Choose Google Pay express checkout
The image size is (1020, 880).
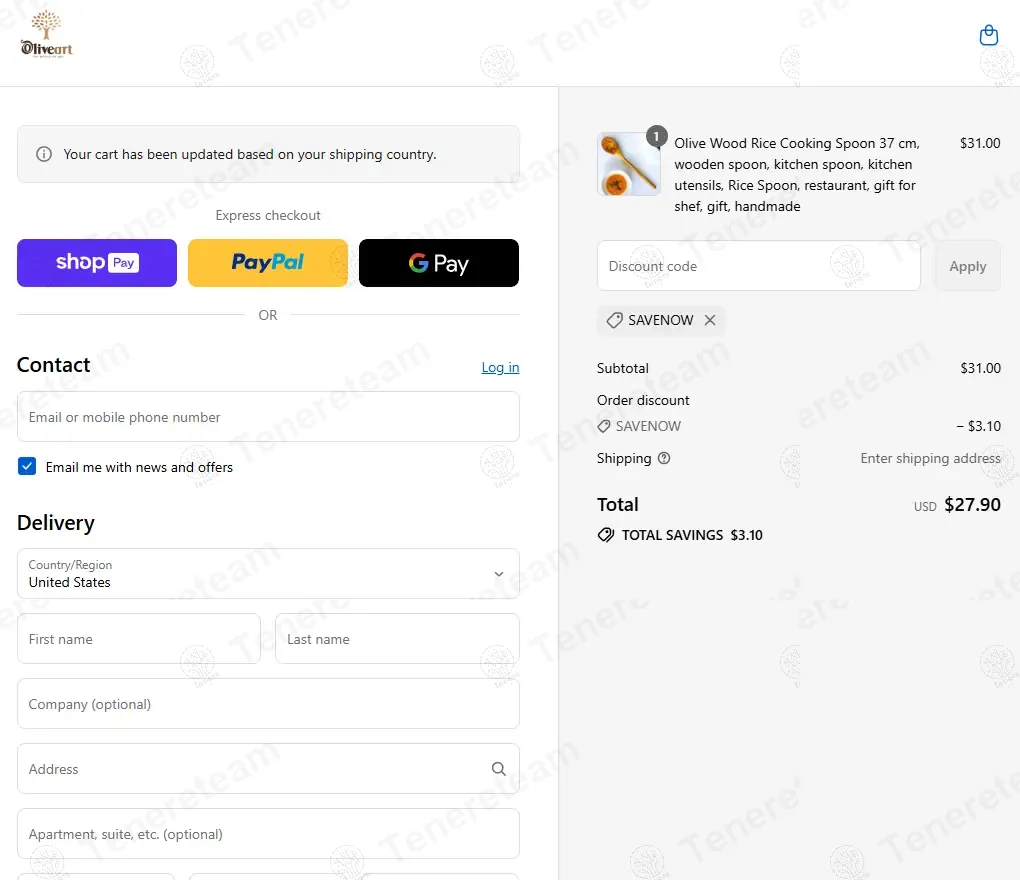pos(439,263)
